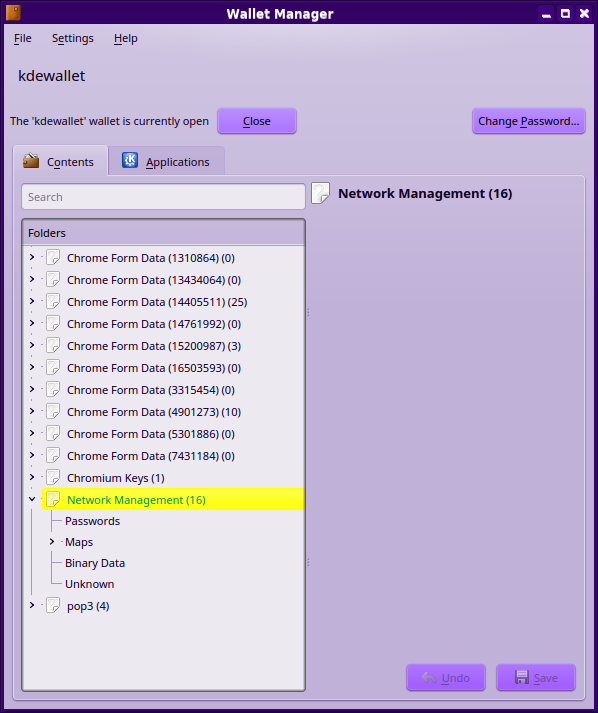Expand Chrome Form Data (13434064) folder

pyautogui.click(x=32, y=279)
